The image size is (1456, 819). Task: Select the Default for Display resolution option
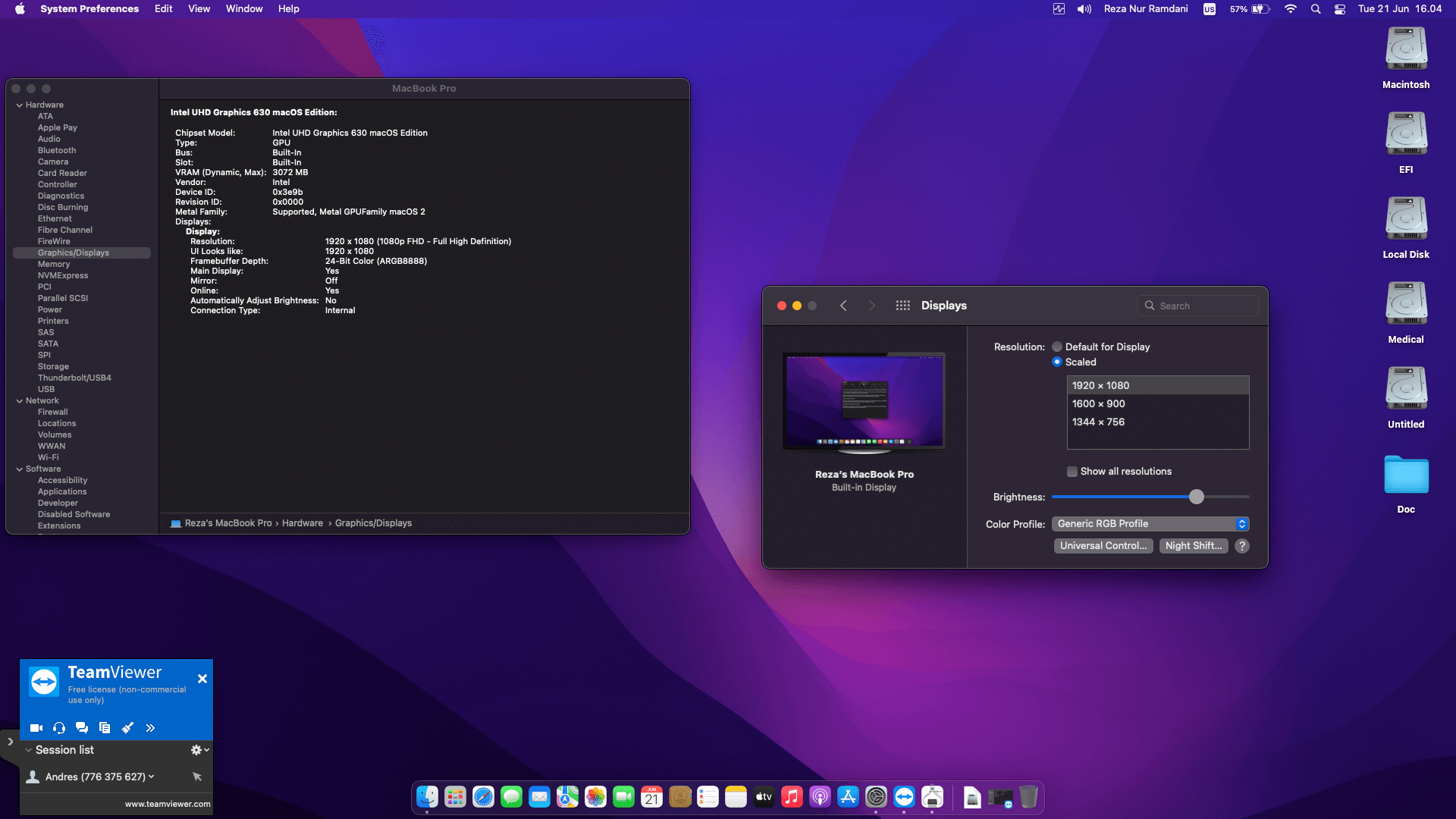tap(1057, 347)
